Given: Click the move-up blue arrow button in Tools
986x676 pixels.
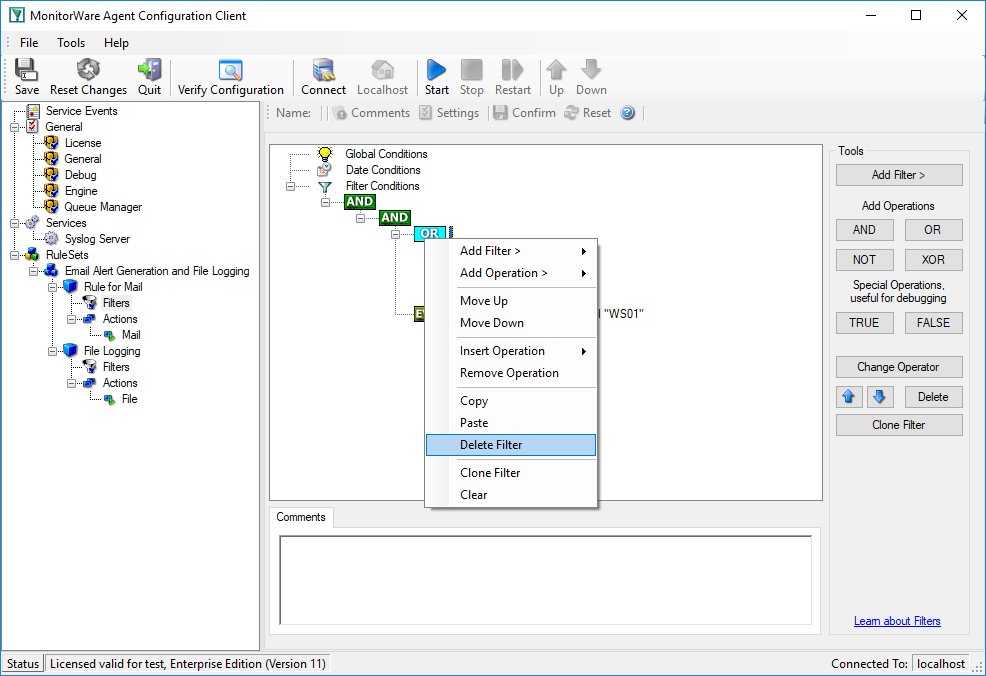Looking at the screenshot, I should point(849,397).
